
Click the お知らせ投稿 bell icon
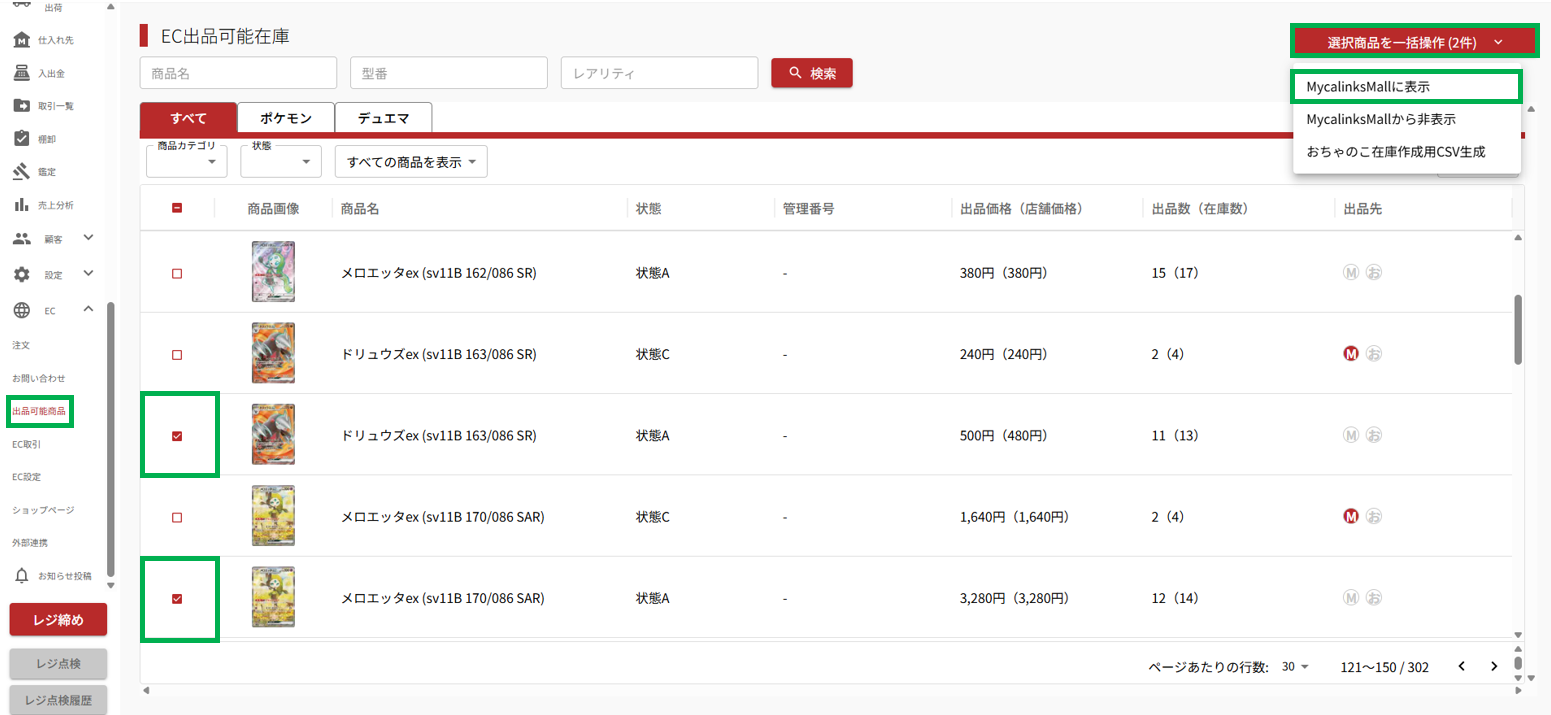21,576
